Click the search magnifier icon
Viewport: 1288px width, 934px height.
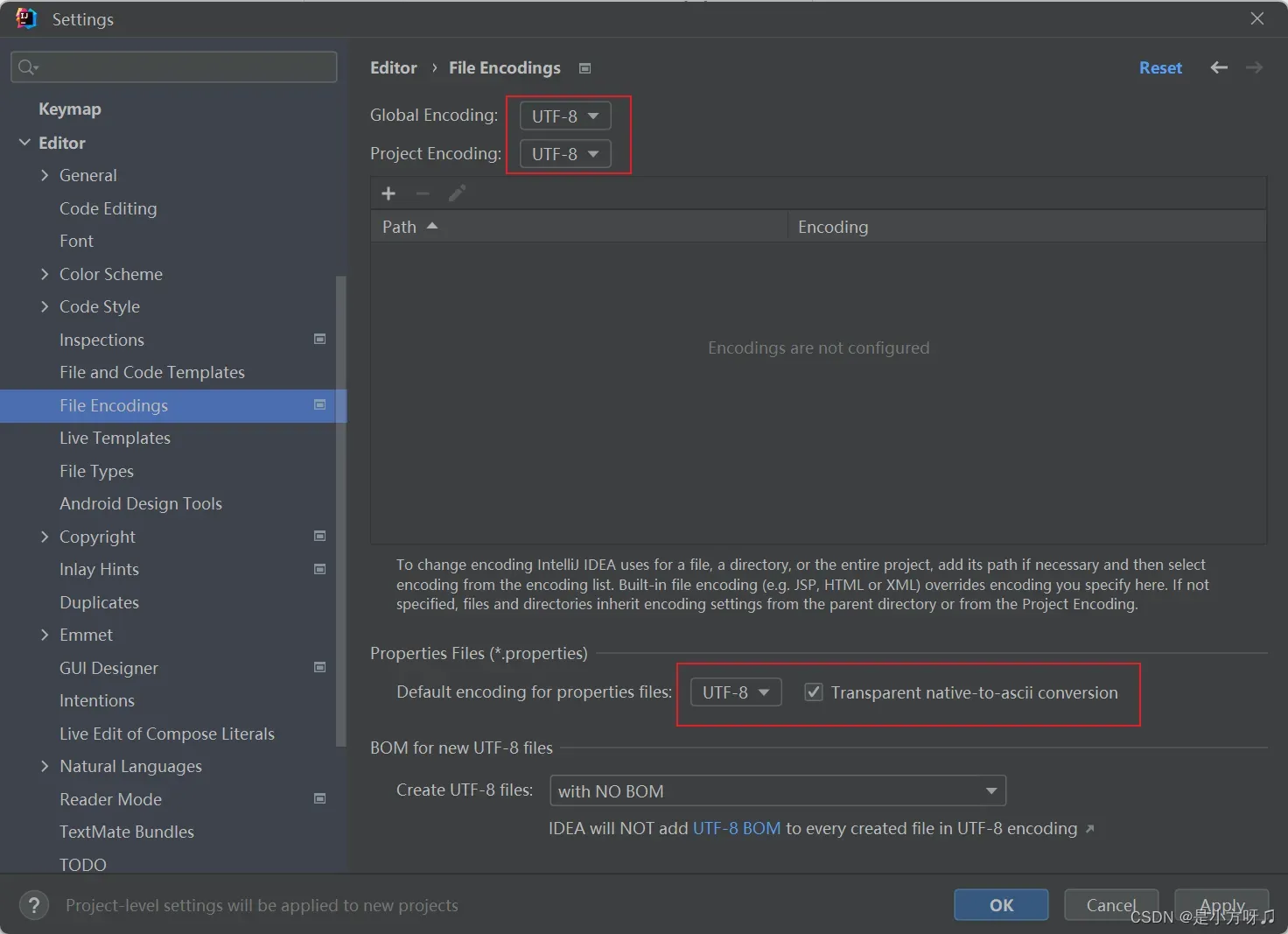27,67
